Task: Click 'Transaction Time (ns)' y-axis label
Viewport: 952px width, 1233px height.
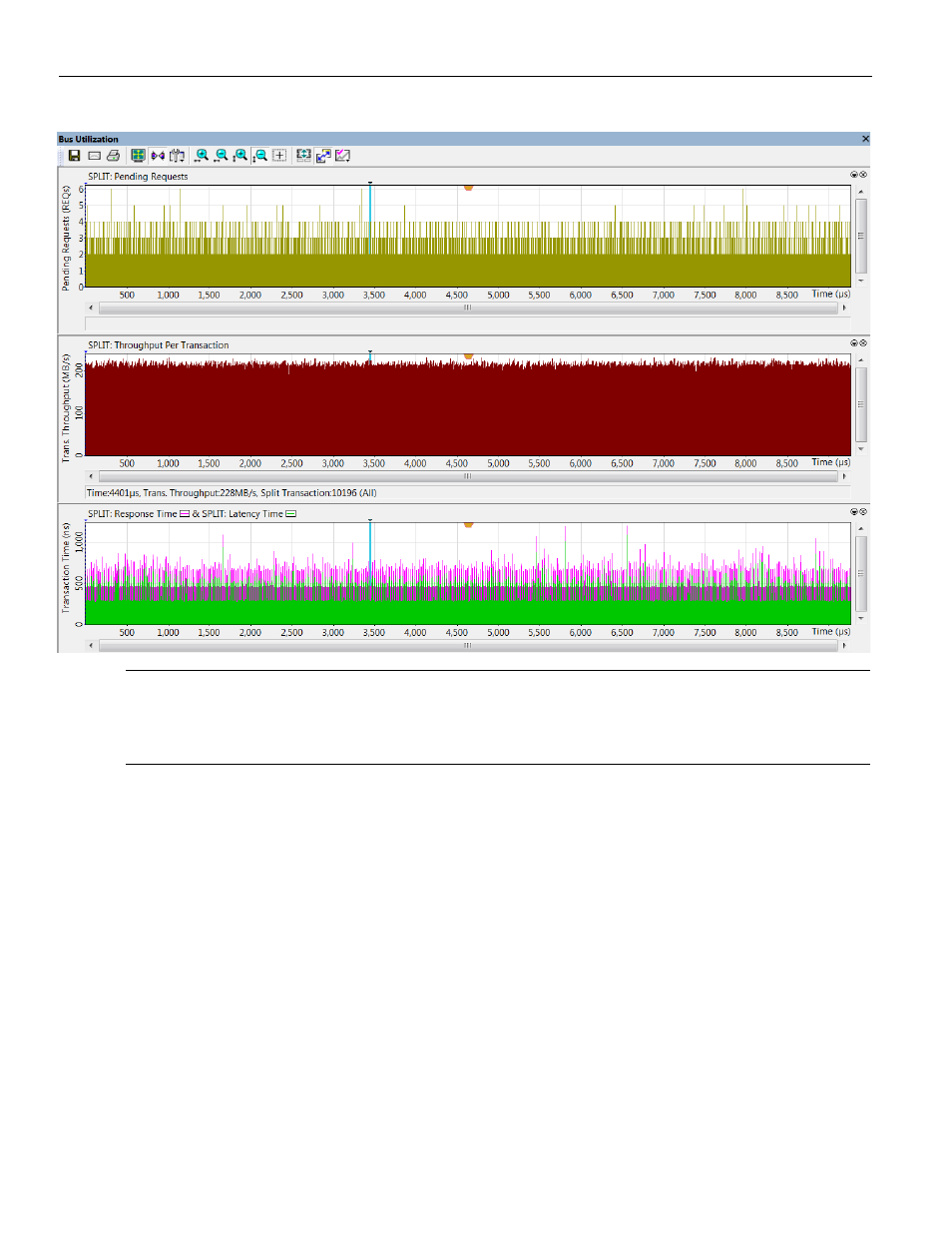Action: [66, 567]
